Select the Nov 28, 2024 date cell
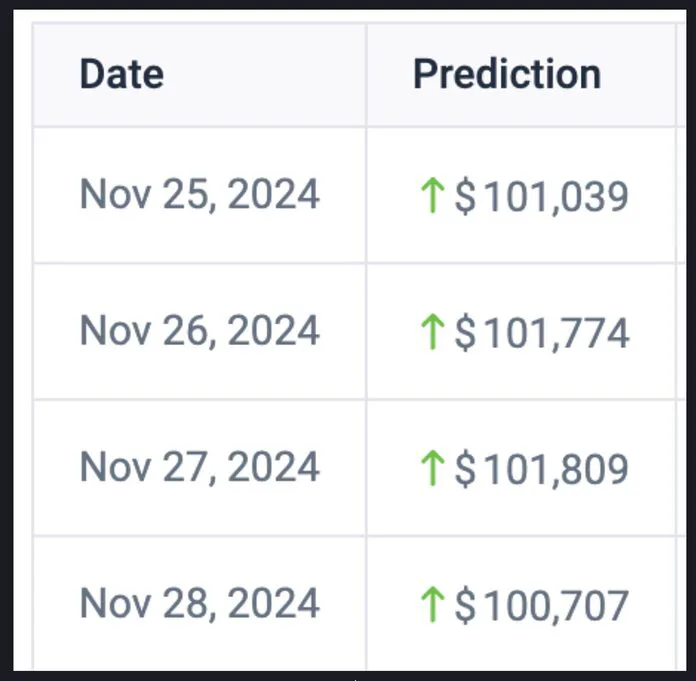 pos(199,603)
